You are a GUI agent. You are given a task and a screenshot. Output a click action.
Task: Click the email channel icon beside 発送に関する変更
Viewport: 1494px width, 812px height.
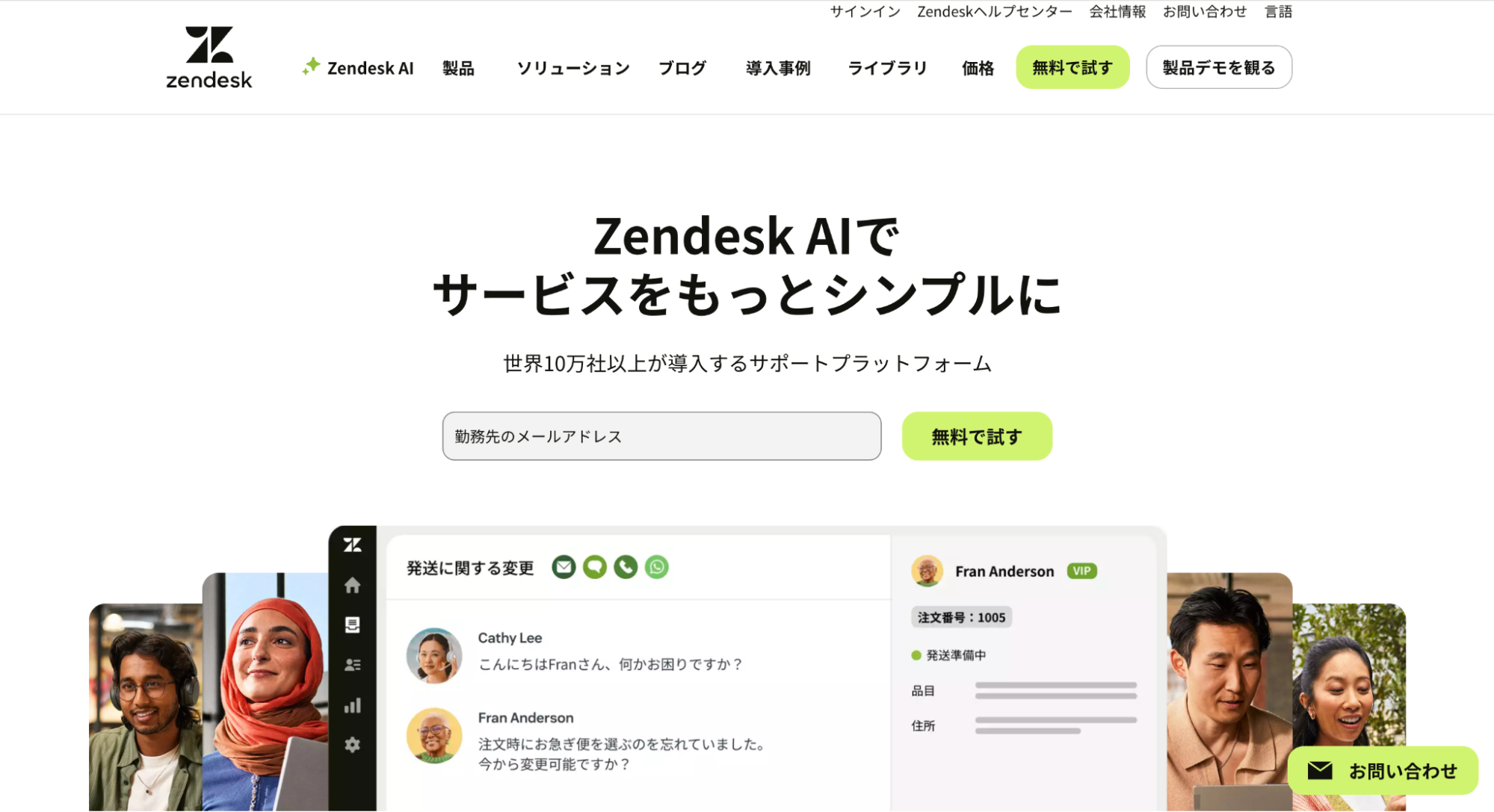[564, 567]
